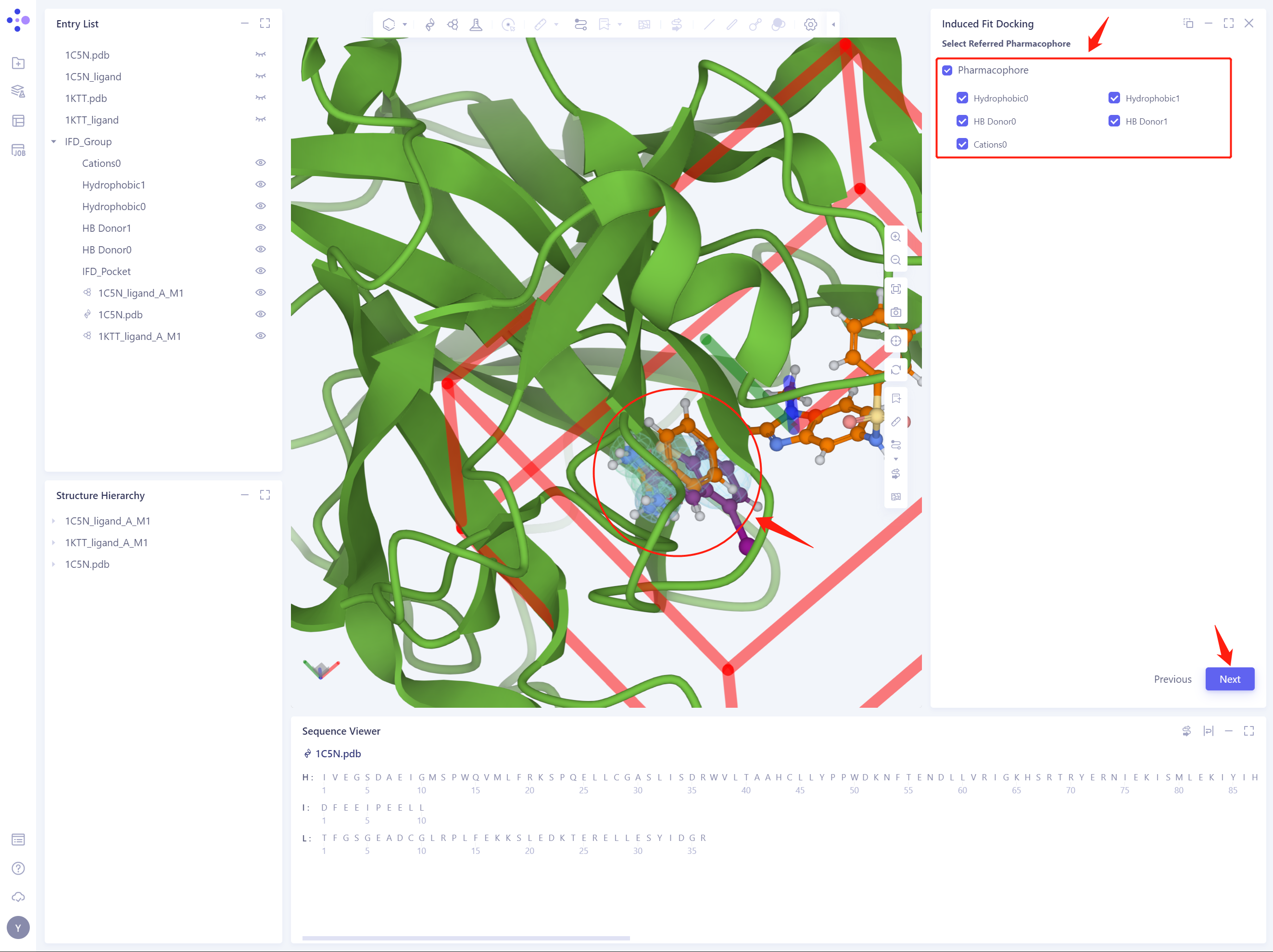Maximize the Entry List panel
Image resolution: width=1273 pixels, height=952 pixels.
tap(265, 23)
